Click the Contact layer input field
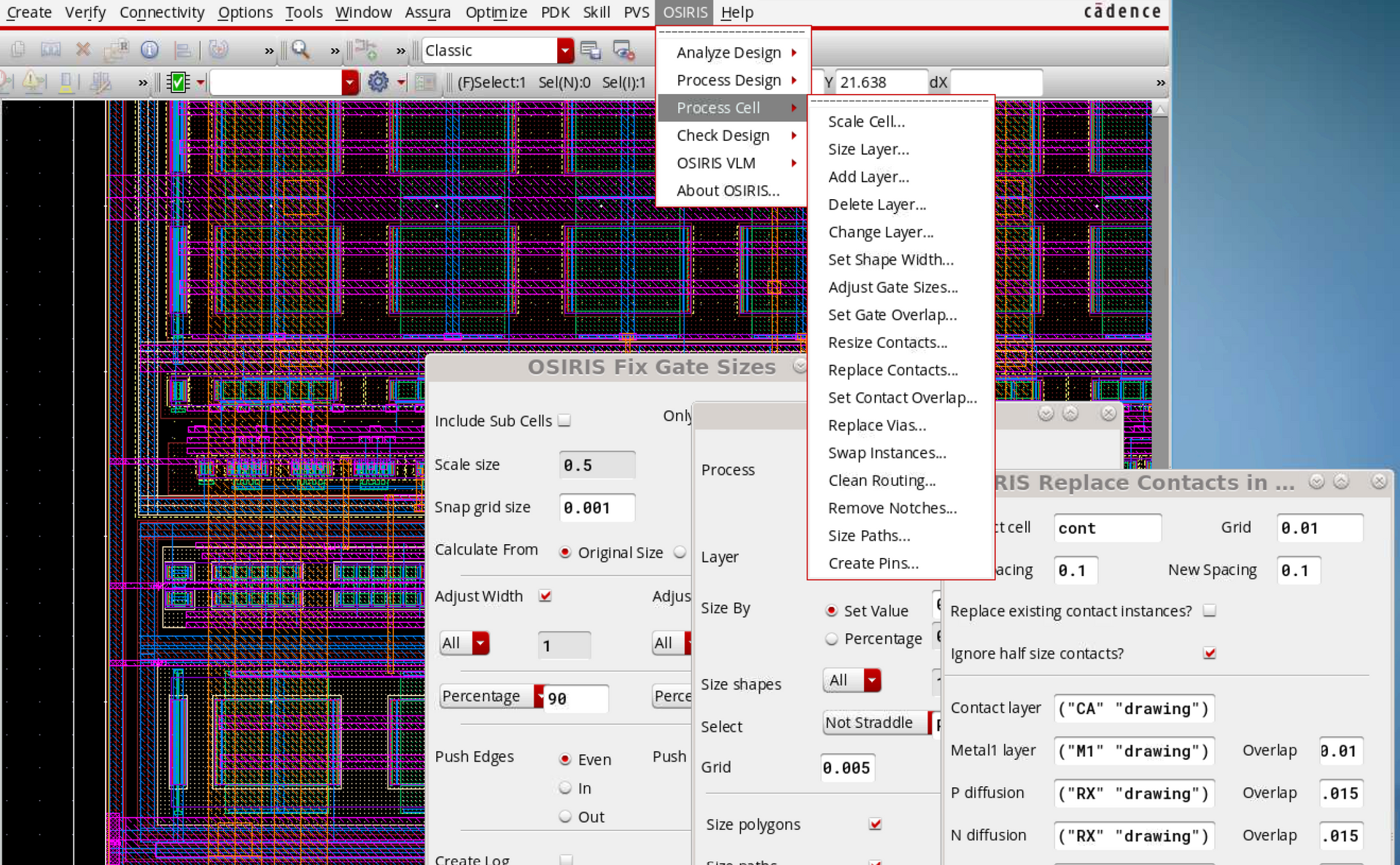The image size is (1400, 865). 1134,708
